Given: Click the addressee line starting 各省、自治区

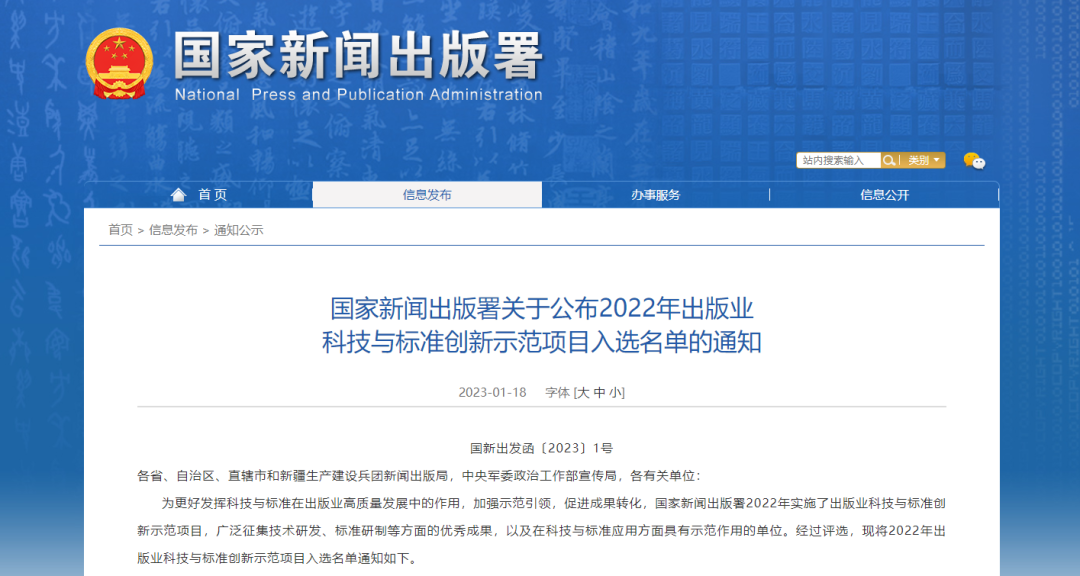Looking at the screenshot, I should click(x=419, y=476).
